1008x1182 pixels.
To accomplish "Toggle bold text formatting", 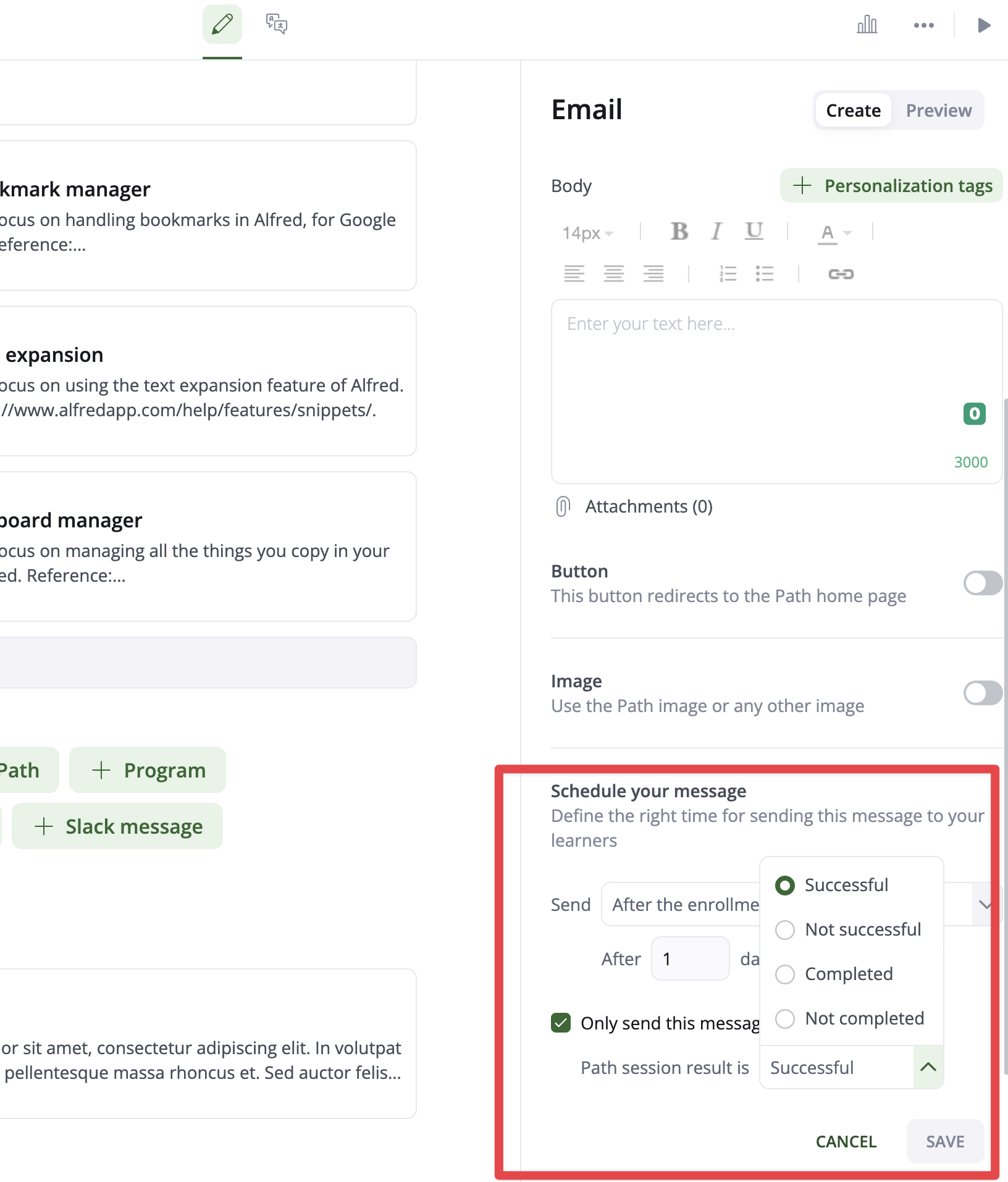I will point(679,232).
